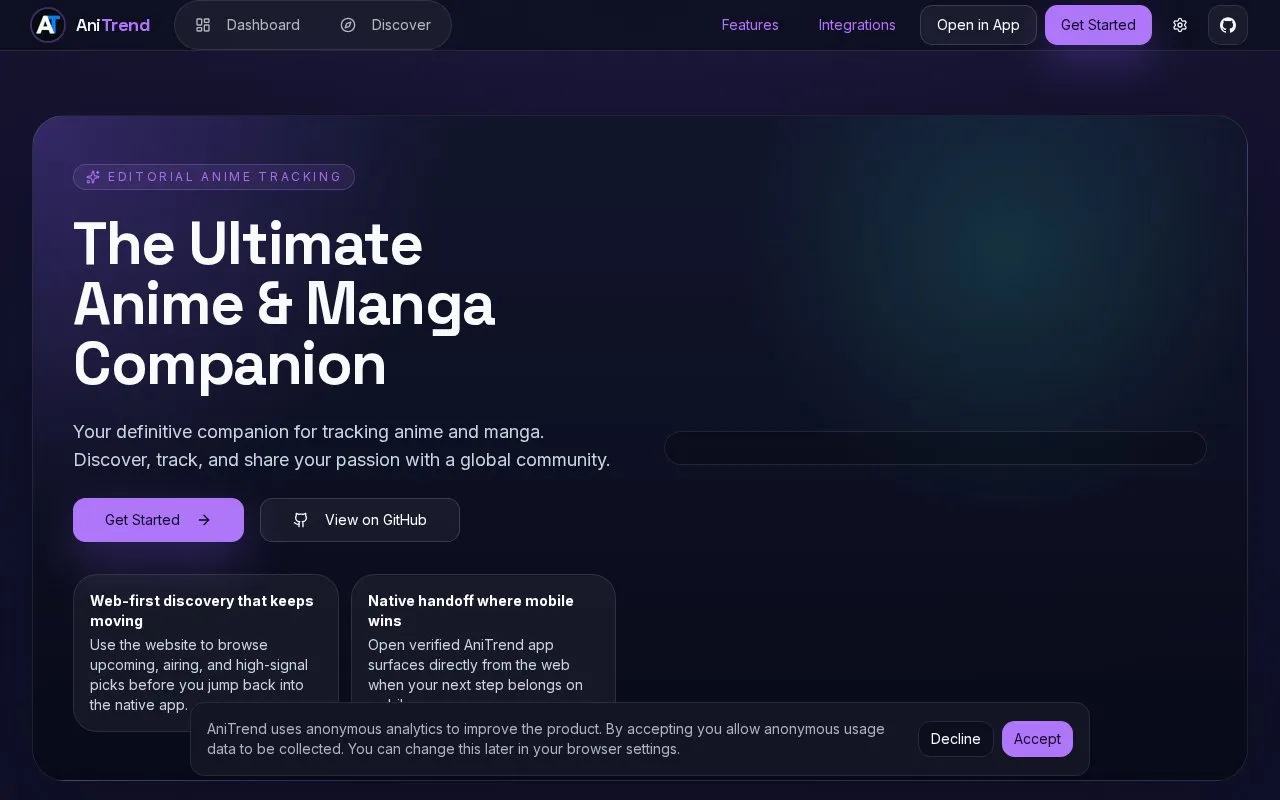Click the AniTrend brand name
This screenshot has height=800, width=1280.
point(113,25)
